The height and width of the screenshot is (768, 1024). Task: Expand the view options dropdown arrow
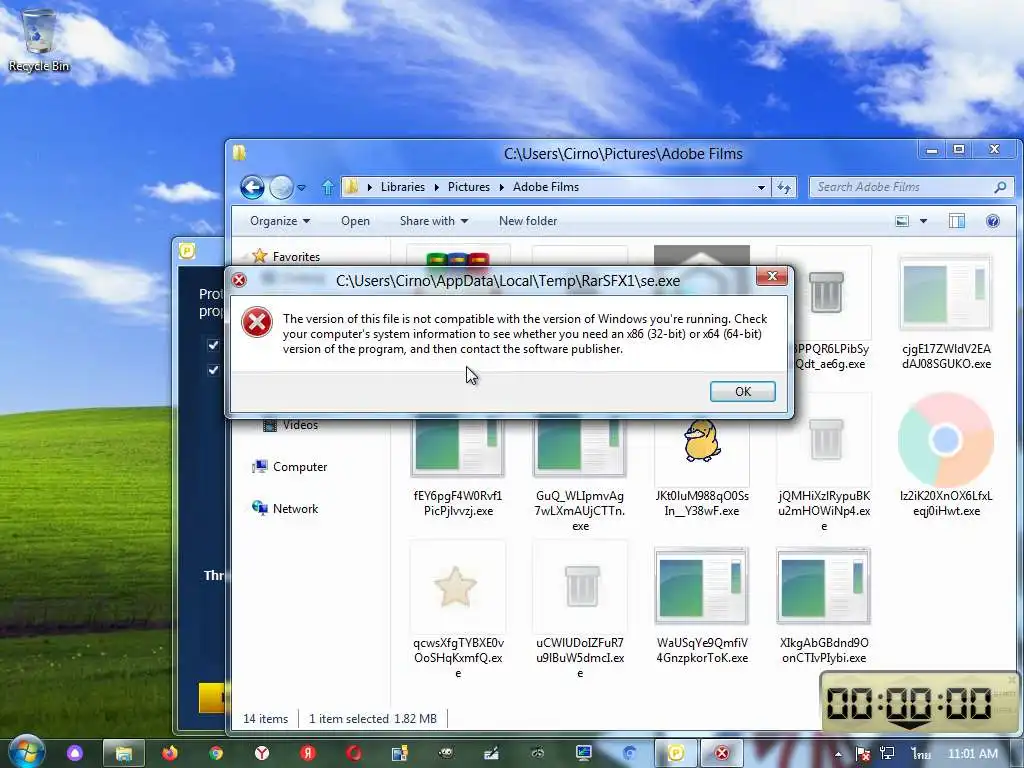point(923,221)
